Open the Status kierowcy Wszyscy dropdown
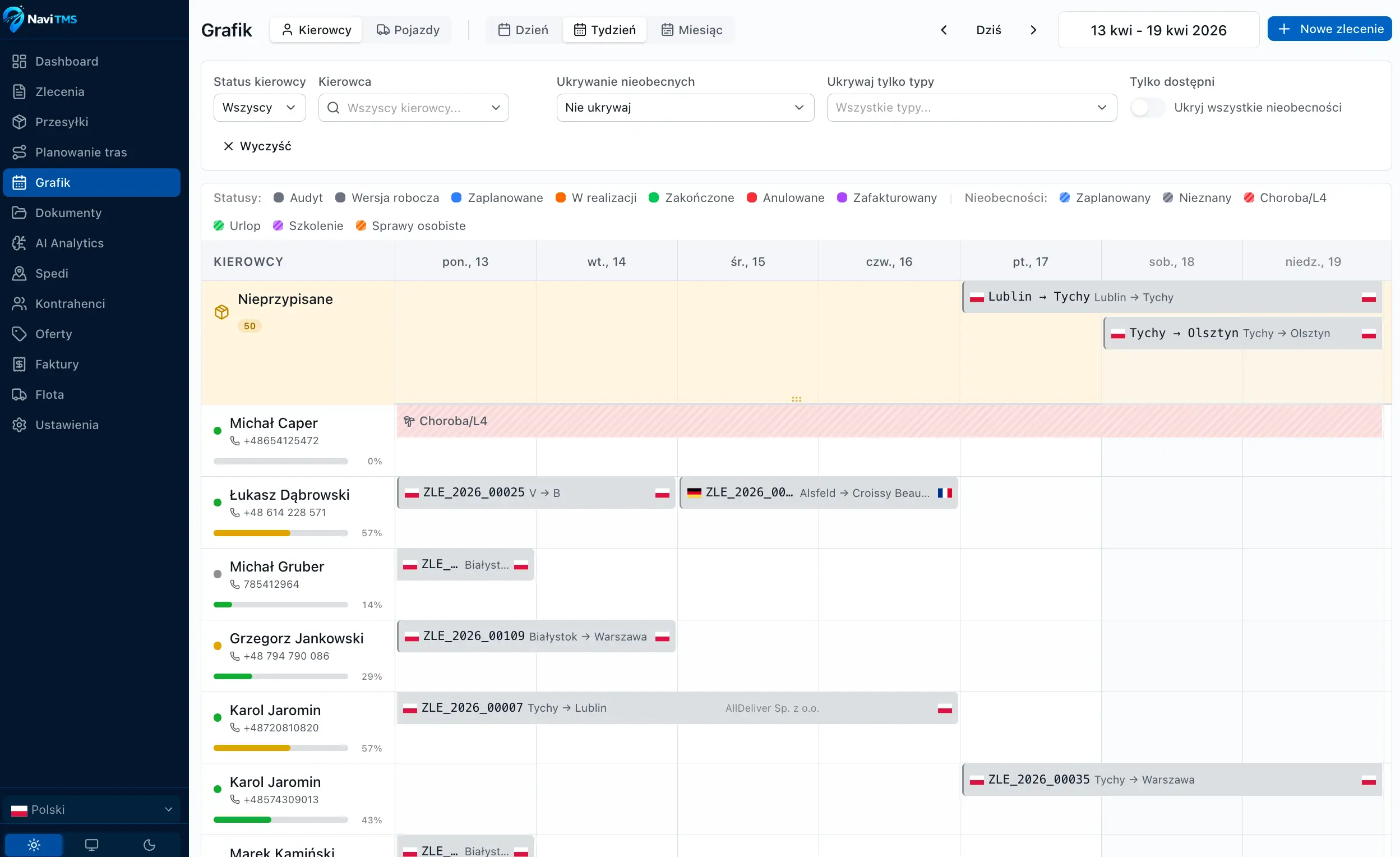 [260, 108]
